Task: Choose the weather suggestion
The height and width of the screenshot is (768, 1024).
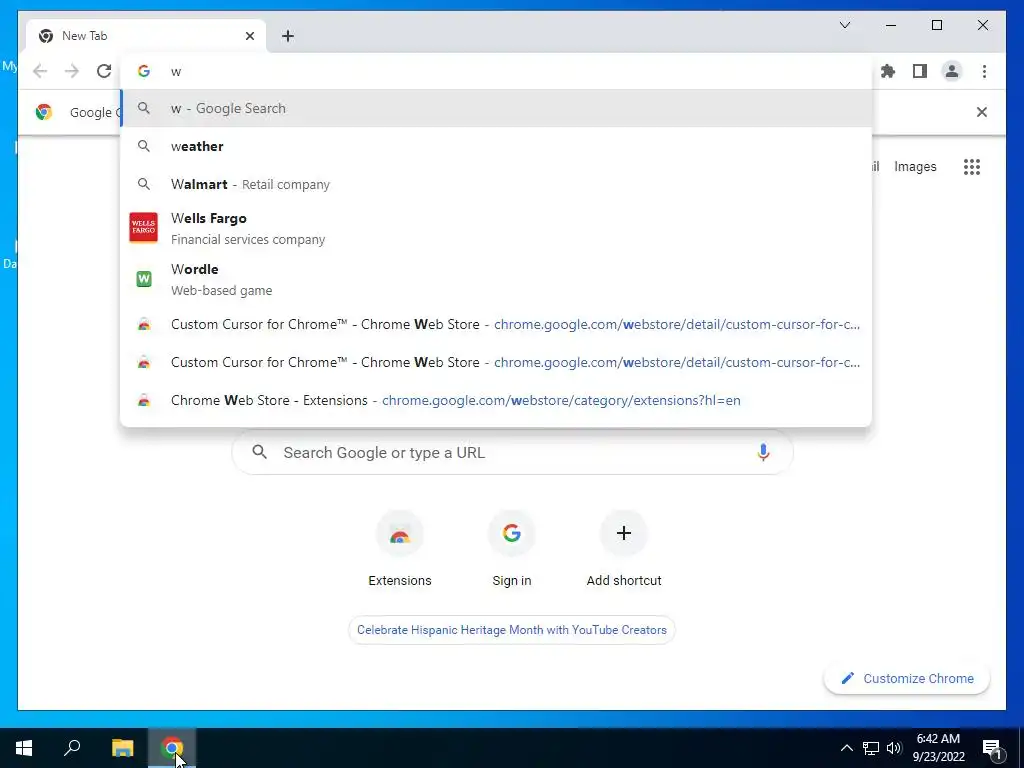Action: tap(496, 146)
